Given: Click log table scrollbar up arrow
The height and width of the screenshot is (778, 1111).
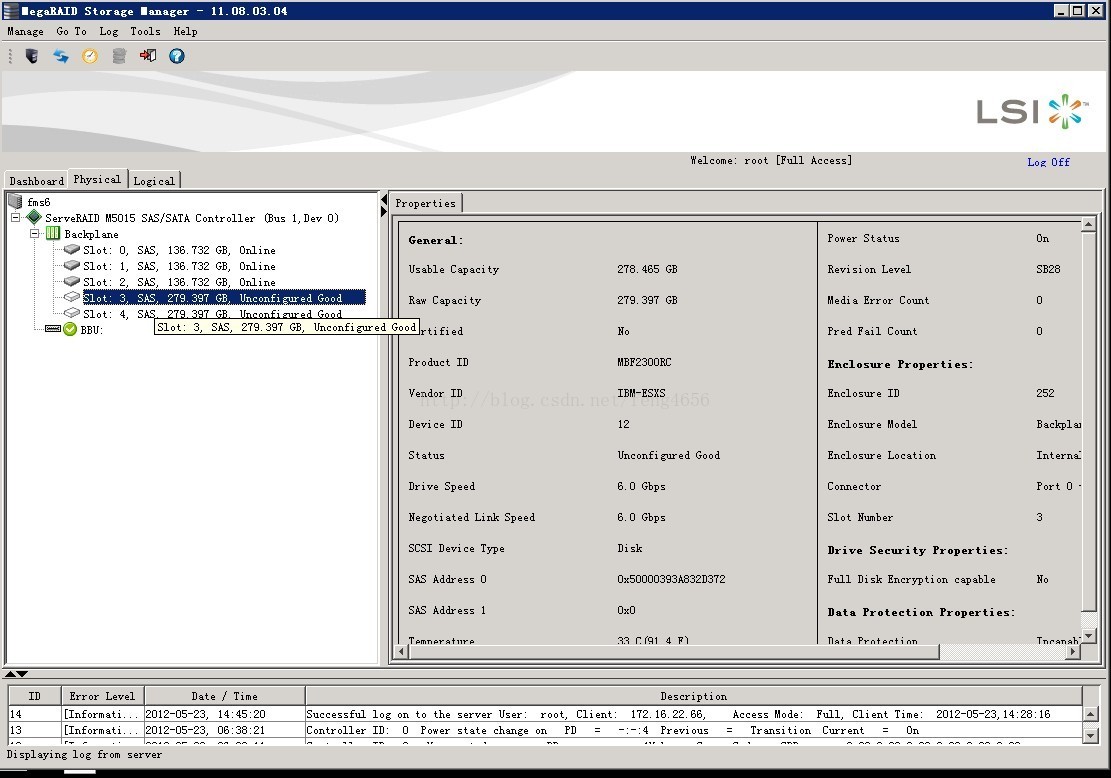Looking at the screenshot, I should click(1091, 714).
